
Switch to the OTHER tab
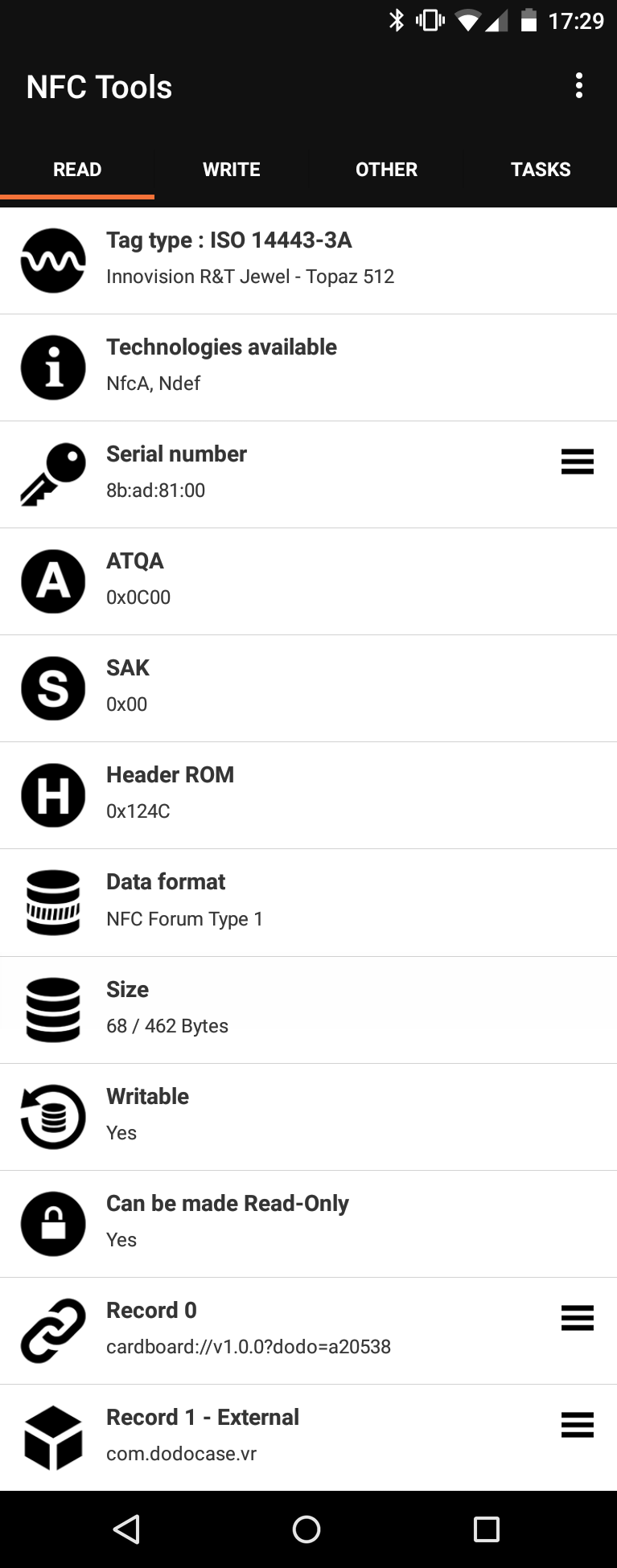pos(386,170)
